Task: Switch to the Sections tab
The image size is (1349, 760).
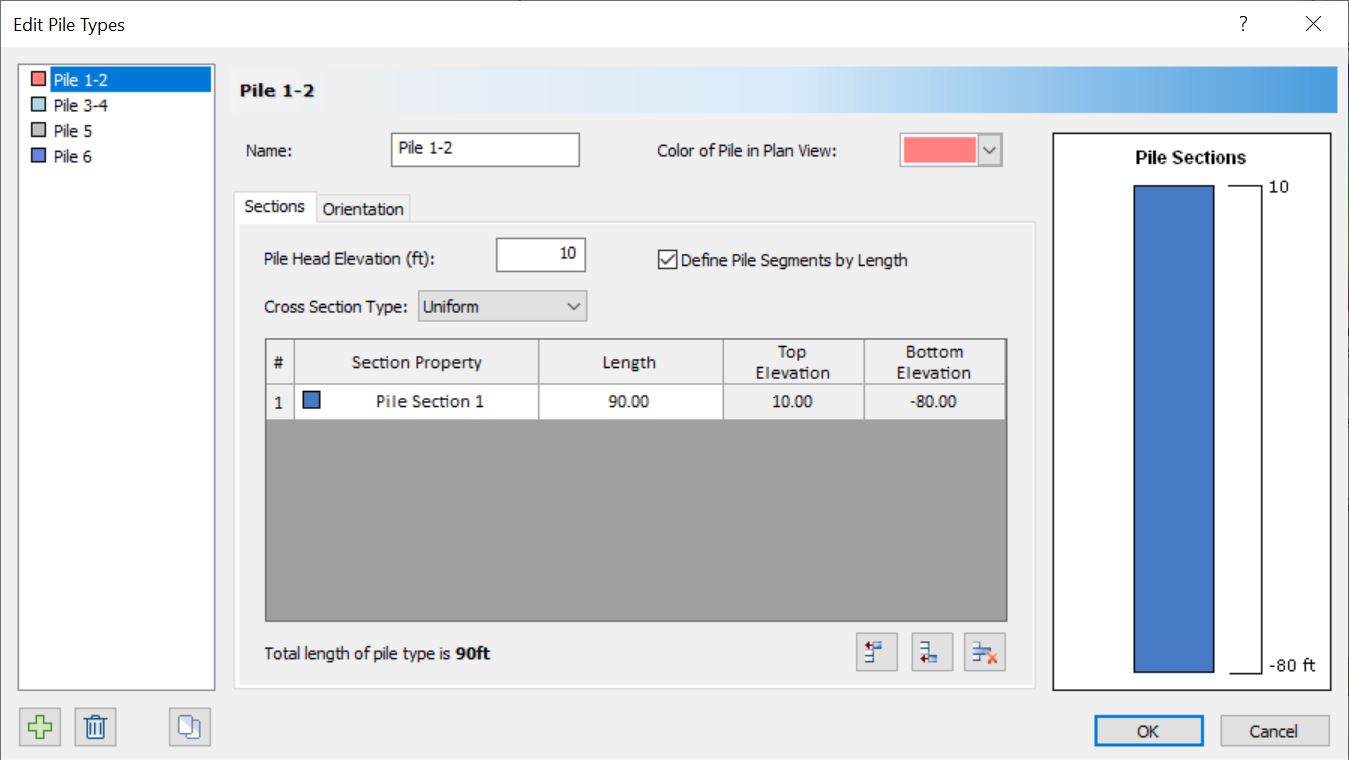Action: pos(274,207)
